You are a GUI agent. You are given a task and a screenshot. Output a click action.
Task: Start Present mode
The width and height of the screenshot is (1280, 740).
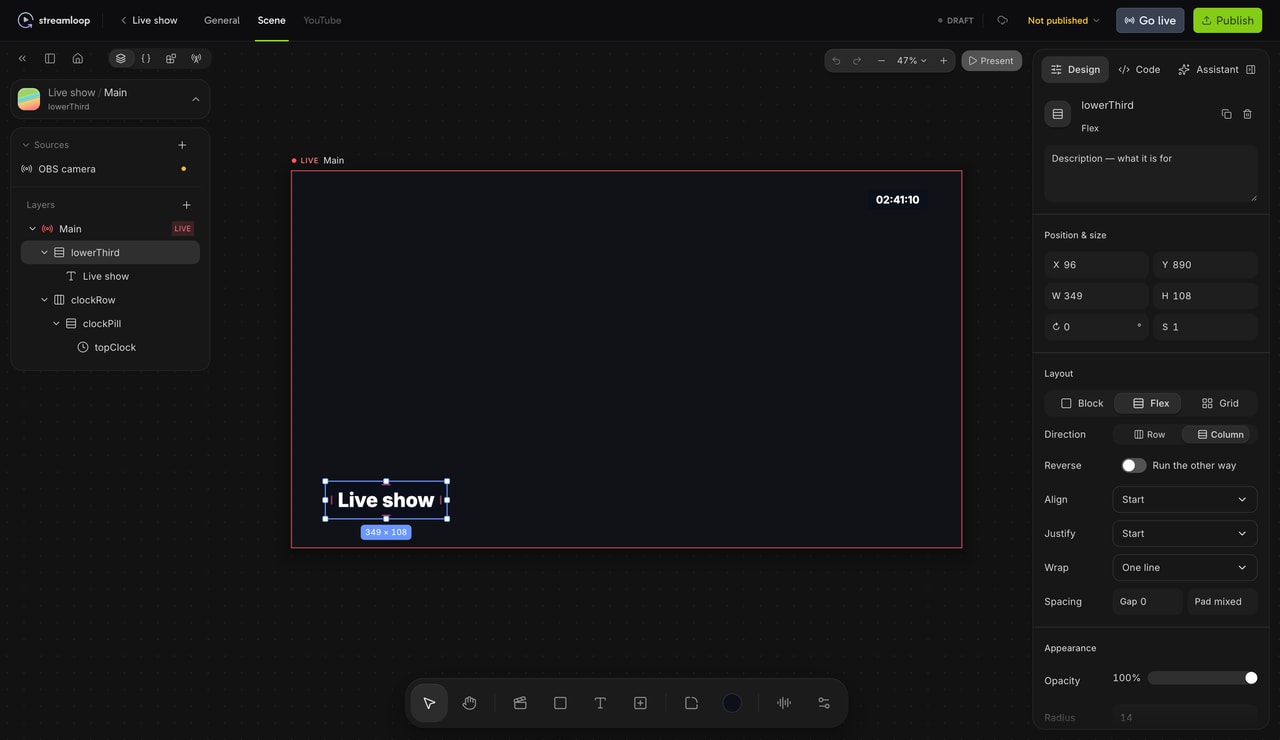(991, 61)
